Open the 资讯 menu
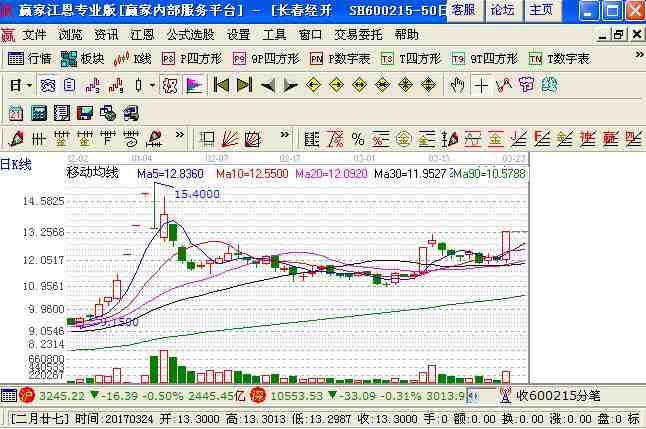Image resolution: width=646 pixels, height=429 pixels. click(106, 35)
